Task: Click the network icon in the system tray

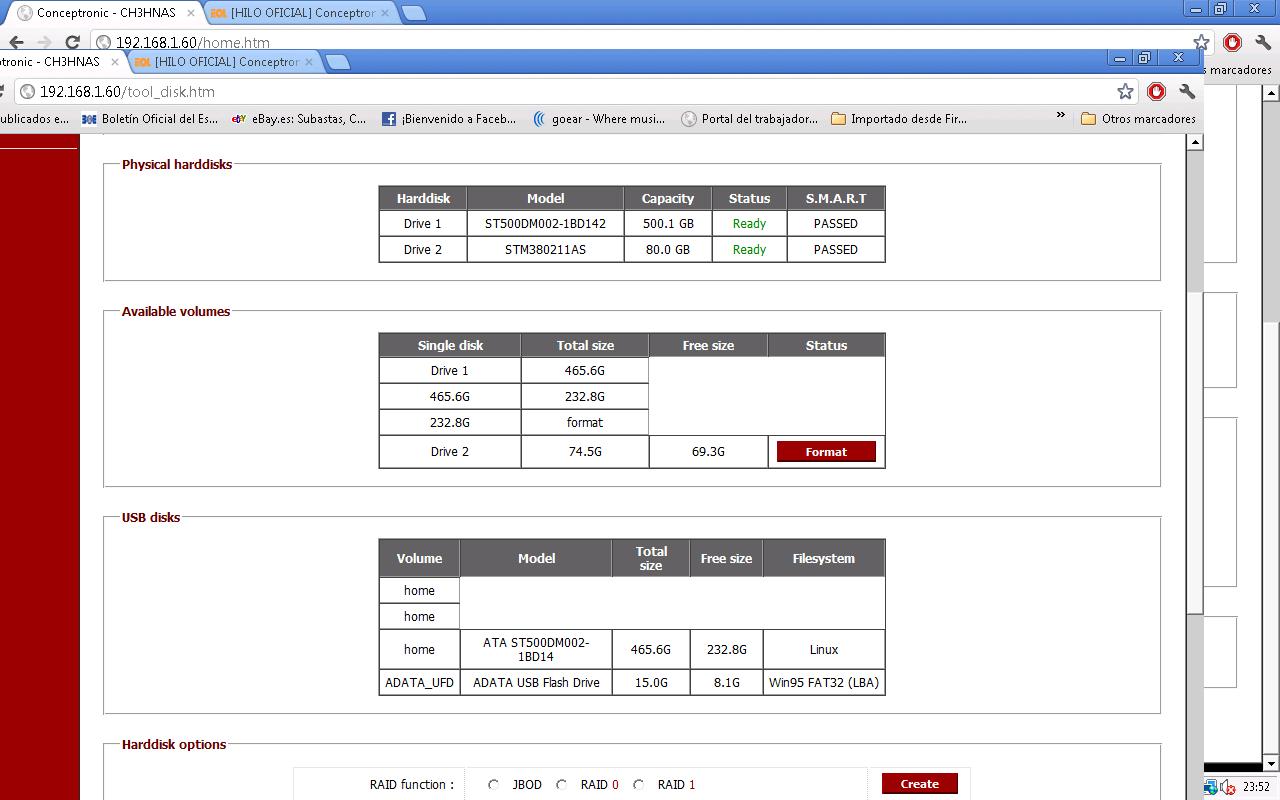Action: (1211, 787)
